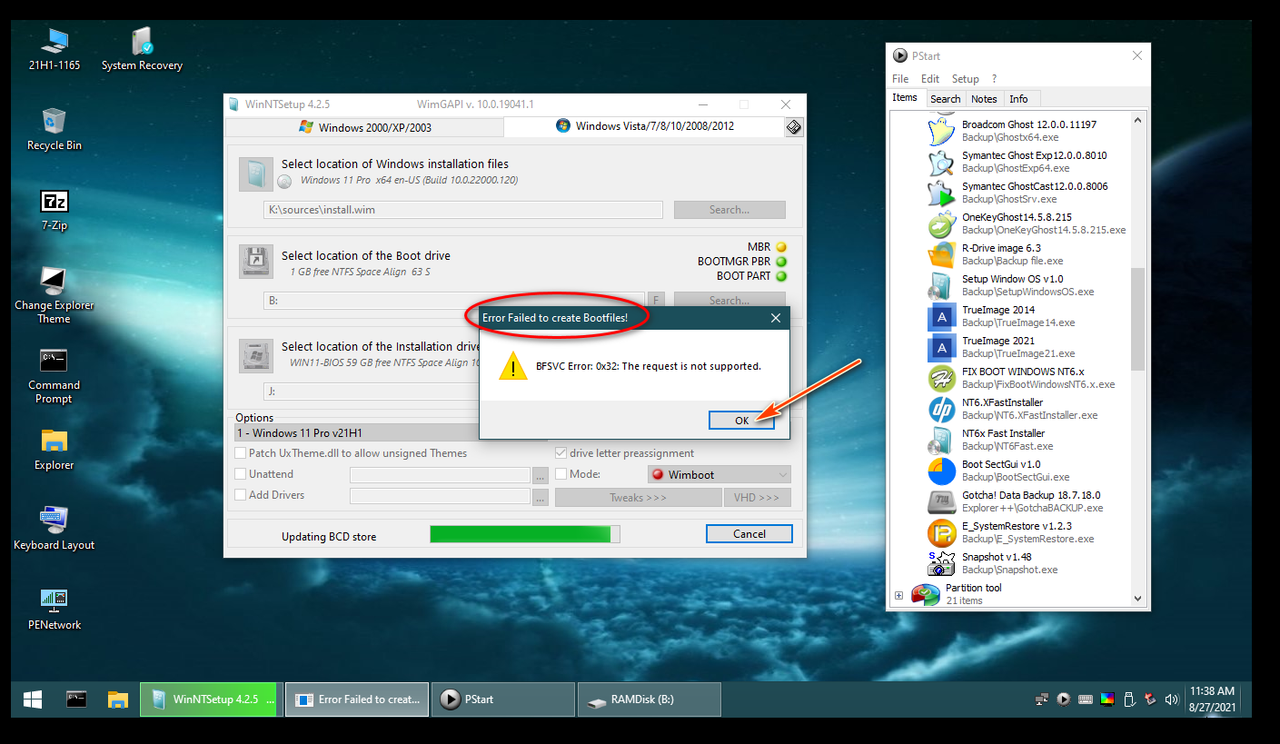Open the Wimboot mode dropdown
The width and height of the screenshot is (1280, 744).
(719, 474)
